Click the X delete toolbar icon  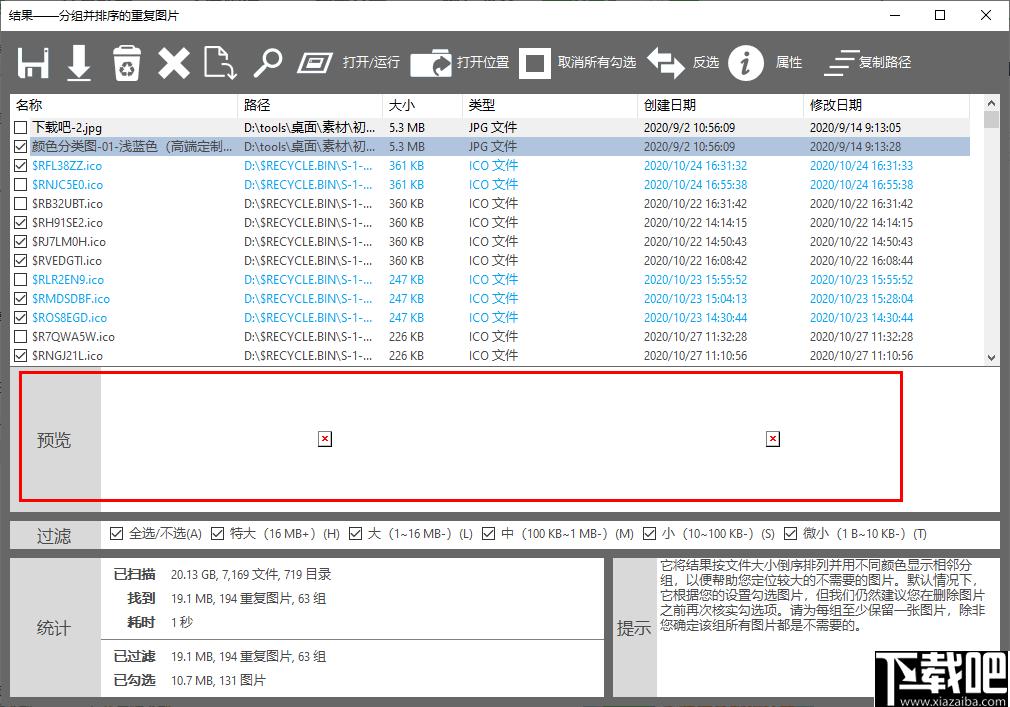[x=174, y=63]
